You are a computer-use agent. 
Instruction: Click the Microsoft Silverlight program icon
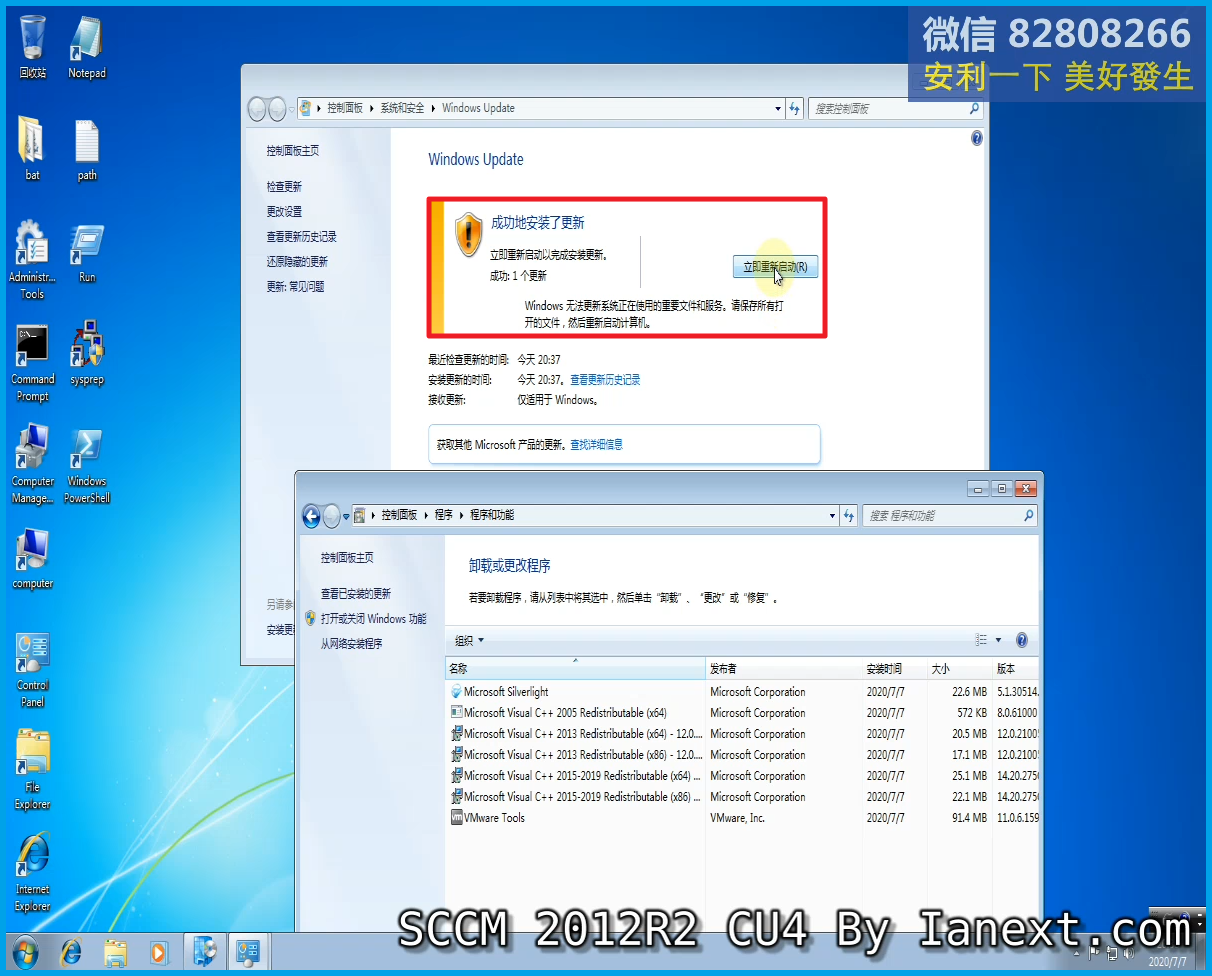click(456, 692)
